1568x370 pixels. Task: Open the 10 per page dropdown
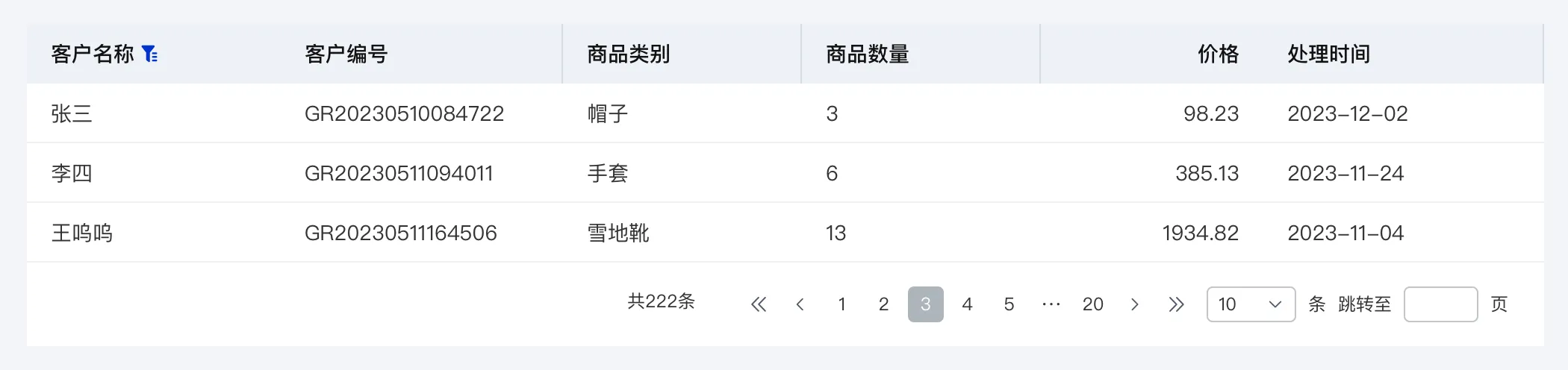tap(1251, 304)
